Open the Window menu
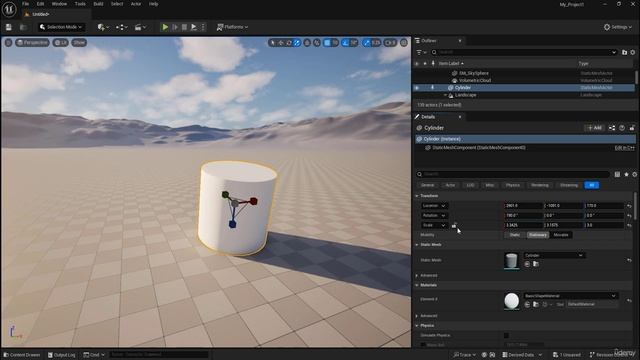640x360 pixels. pos(59,4)
